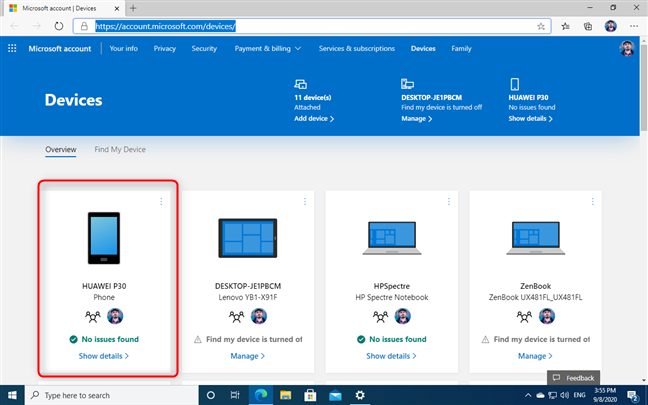The height and width of the screenshot is (405, 648).
Task: Click the ZenBook laptop image
Action: point(536,238)
